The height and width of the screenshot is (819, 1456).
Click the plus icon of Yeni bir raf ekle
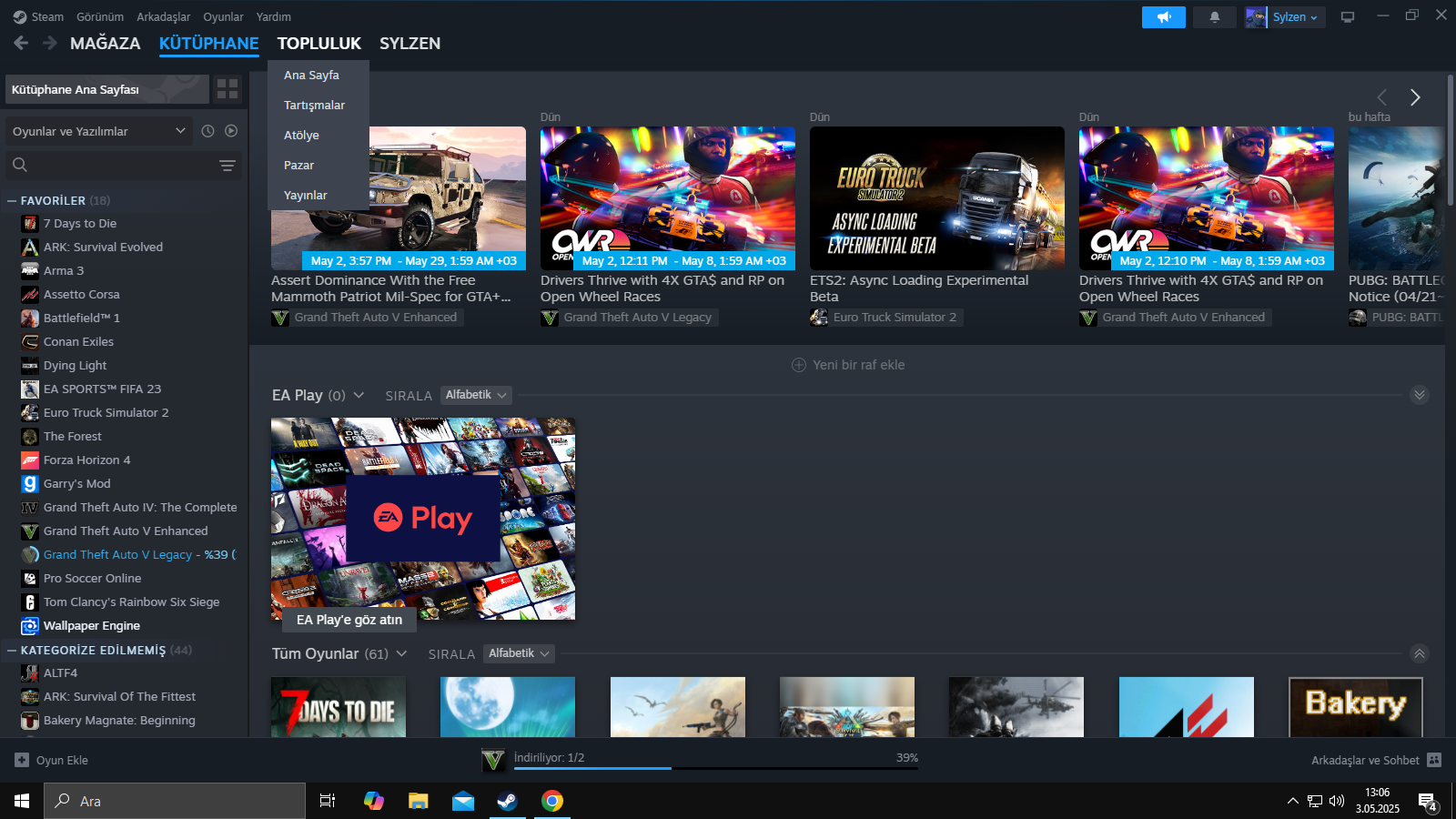click(799, 365)
